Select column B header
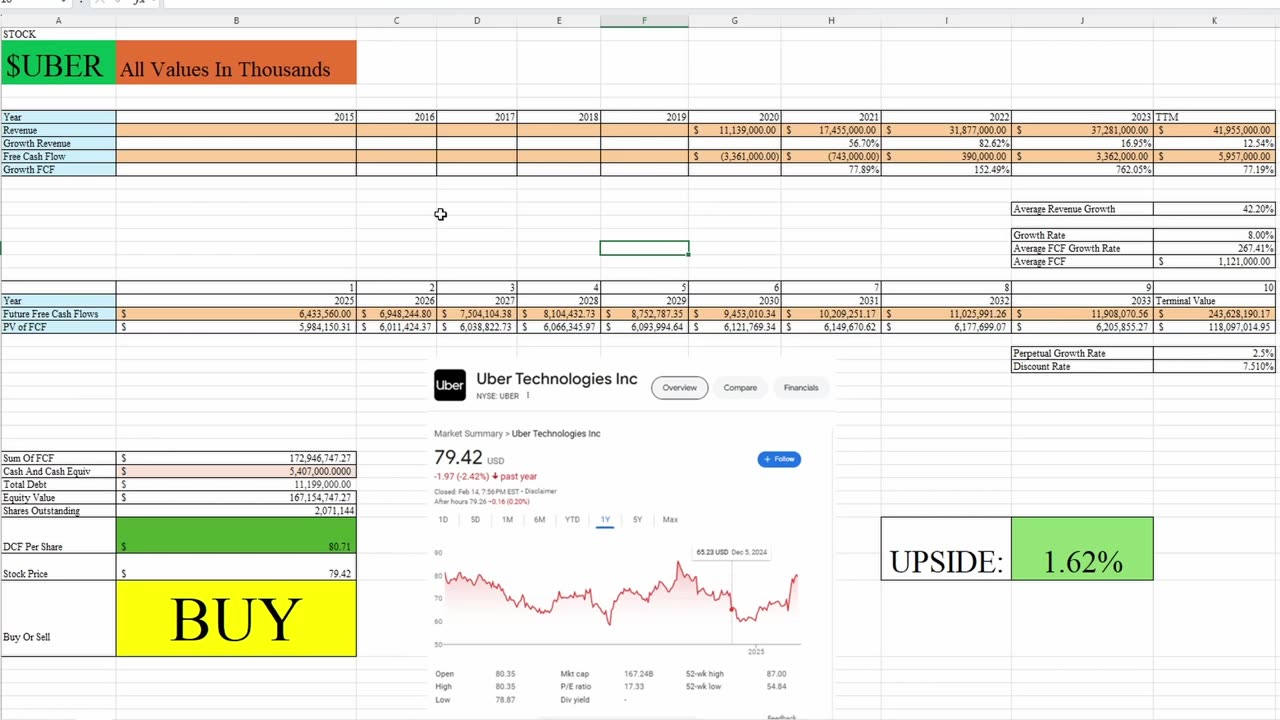The width and height of the screenshot is (1280, 720). tap(236, 21)
